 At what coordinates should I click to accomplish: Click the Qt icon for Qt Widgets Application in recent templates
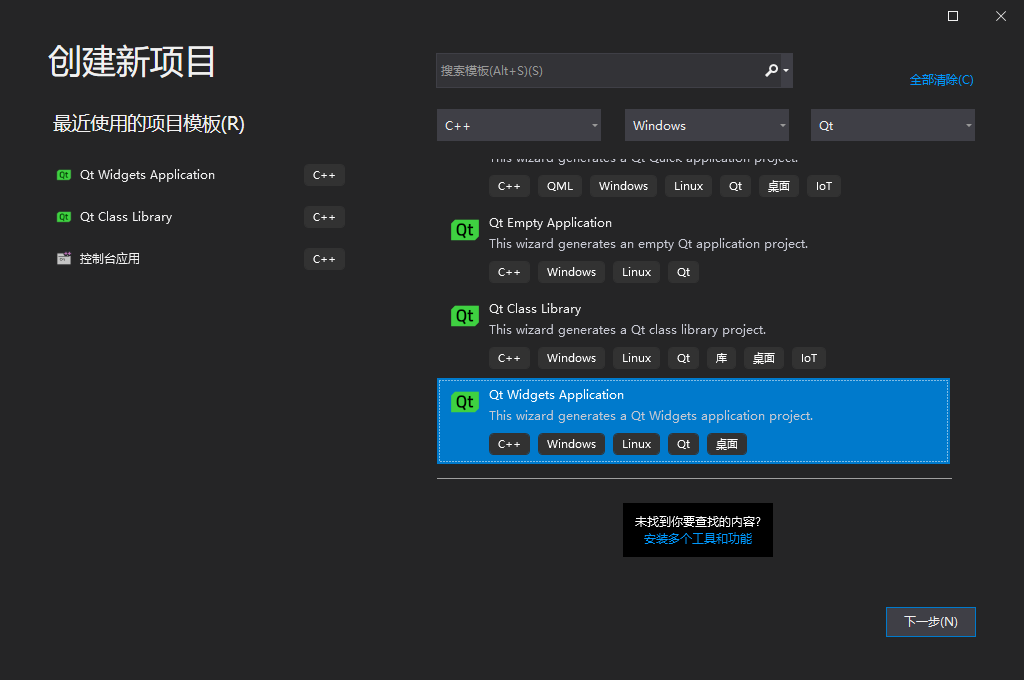coord(64,174)
